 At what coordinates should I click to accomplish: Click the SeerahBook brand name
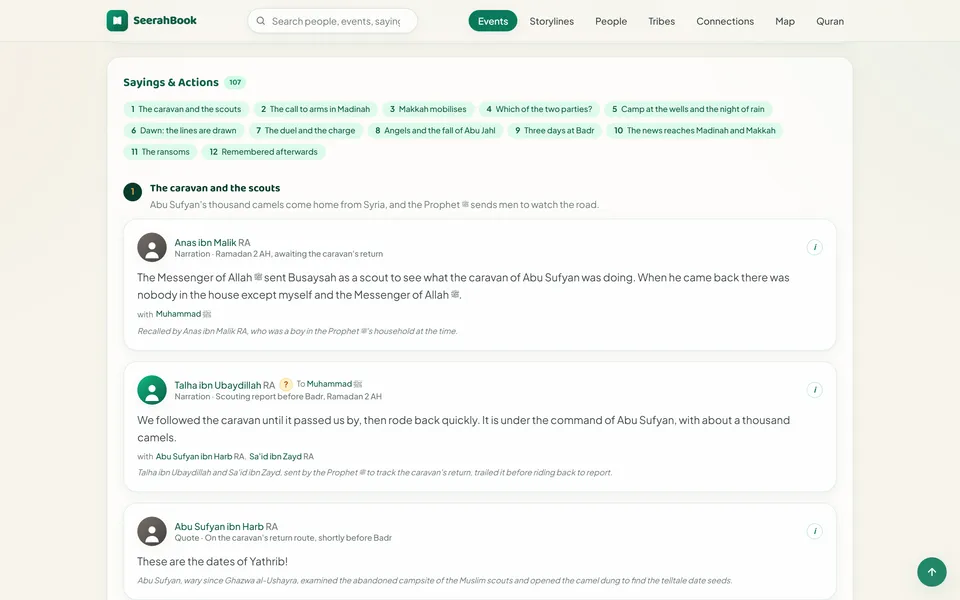165,20
